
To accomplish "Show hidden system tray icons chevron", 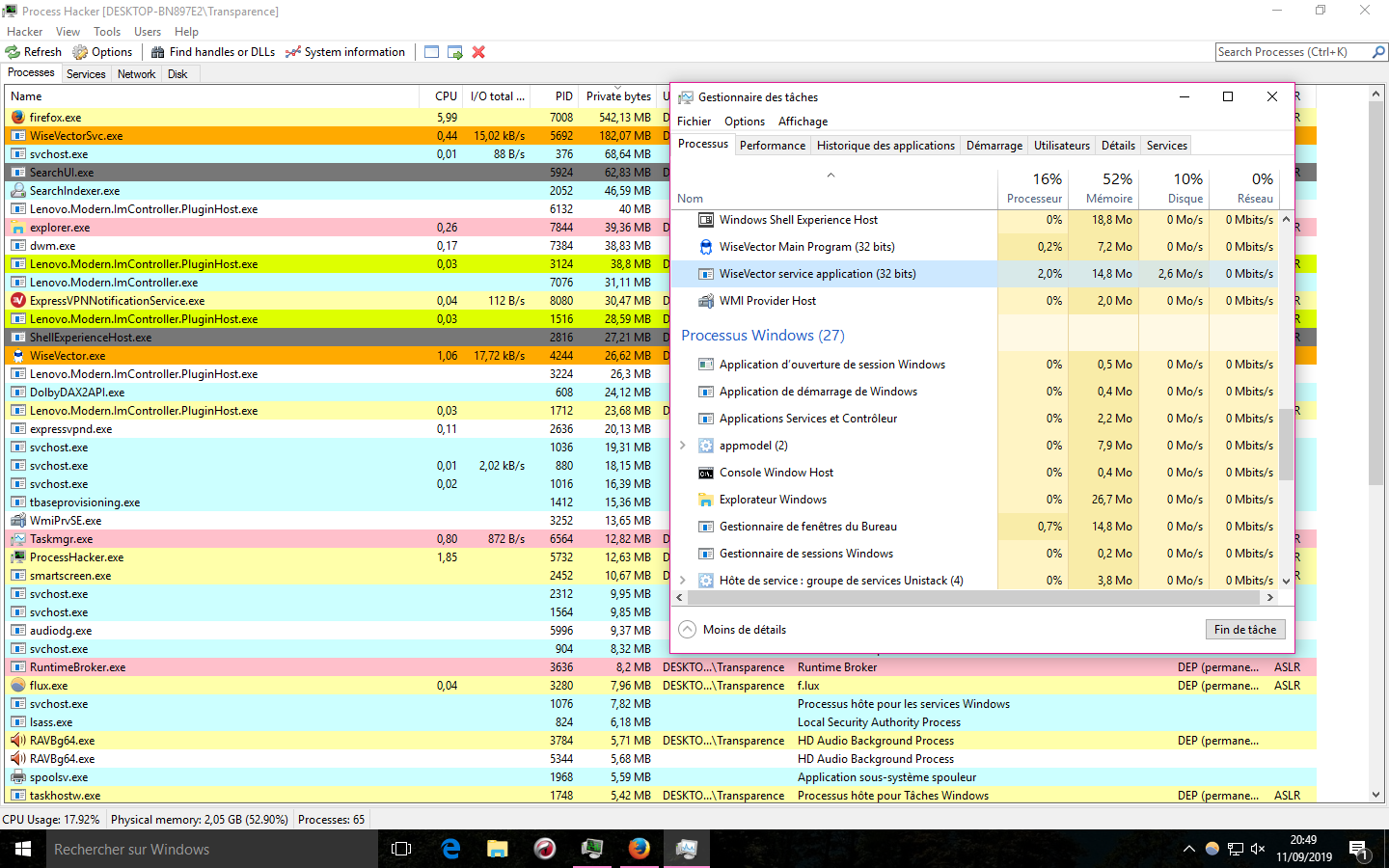I will tap(1188, 850).
